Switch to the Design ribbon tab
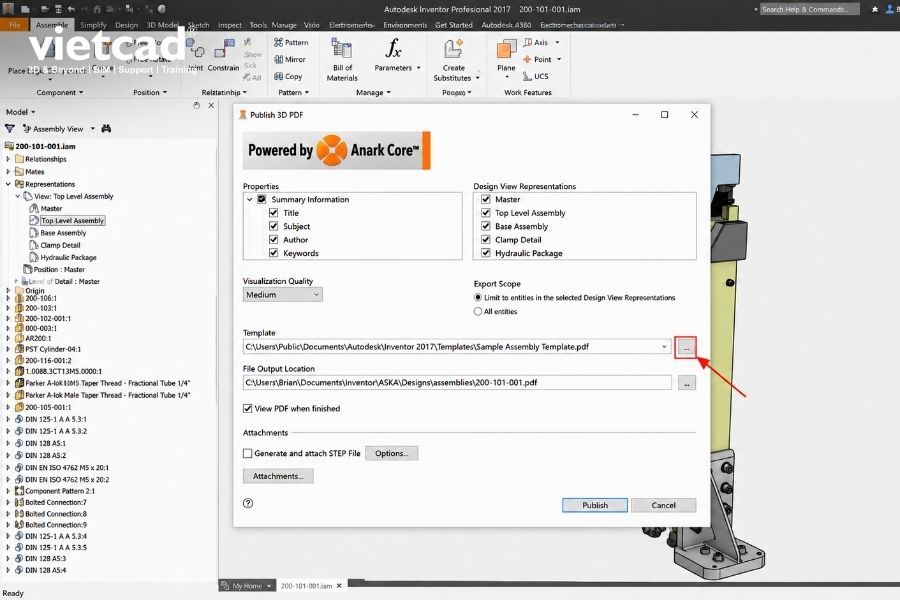Screen dimensions: 900x600 pyautogui.click(x=126, y=25)
